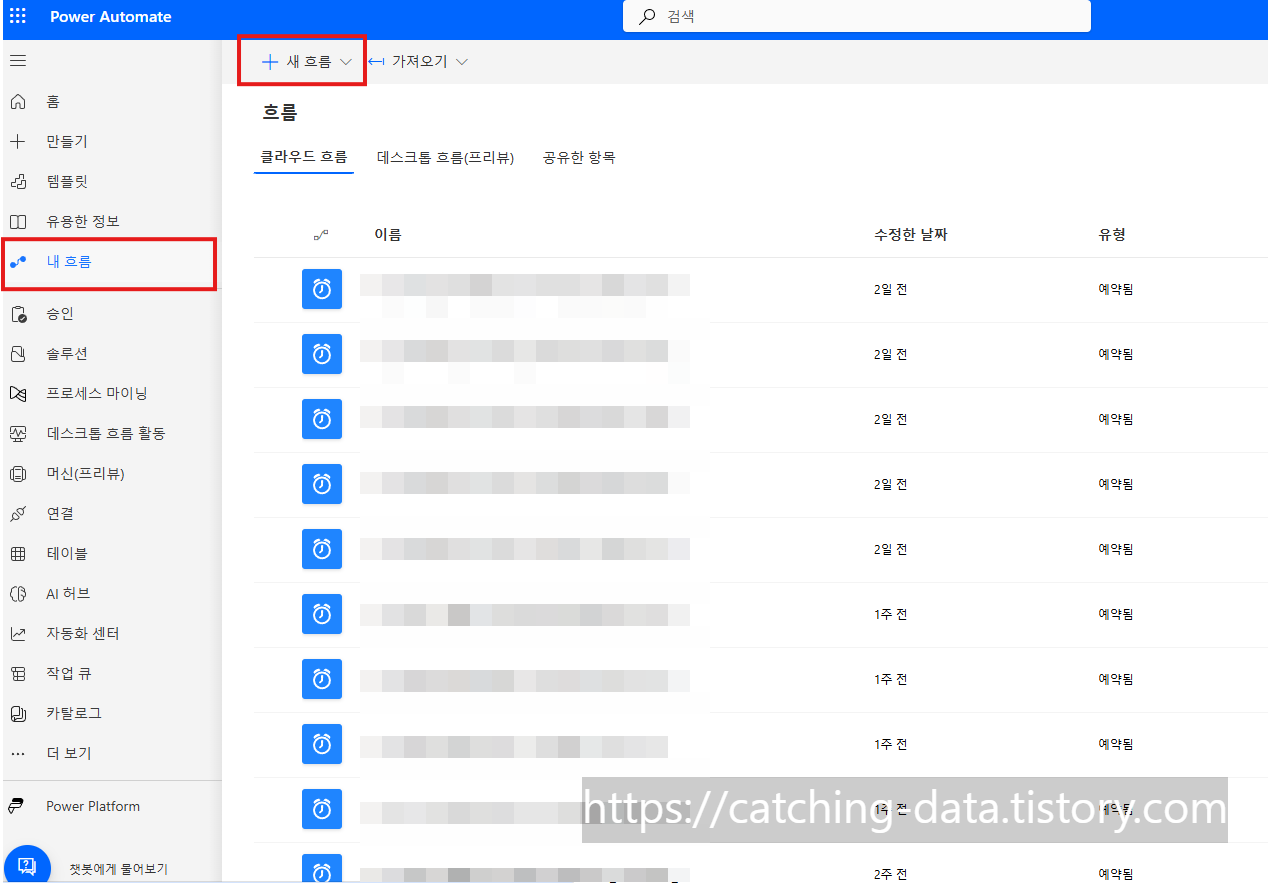Sort by the 이름 column header
The width and height of the screenshot is (1268, 883).
pos(388,235)
